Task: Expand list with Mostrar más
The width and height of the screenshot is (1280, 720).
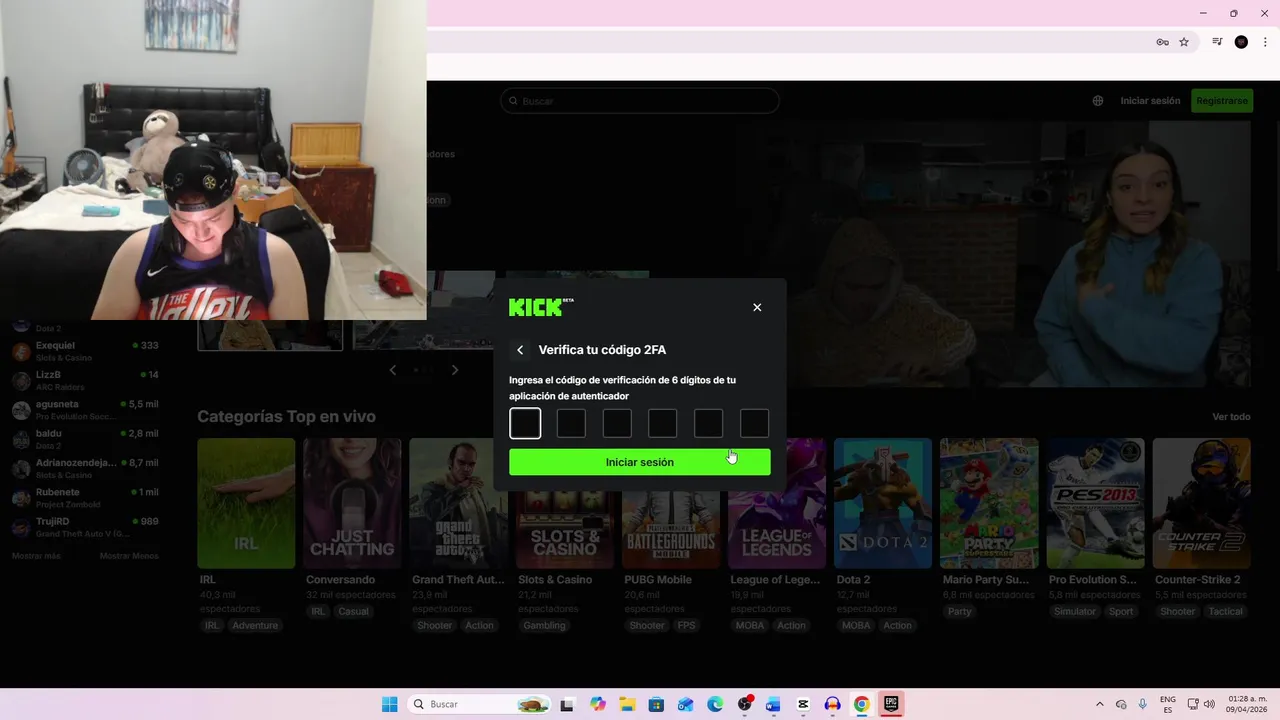Action: point(36,556)
